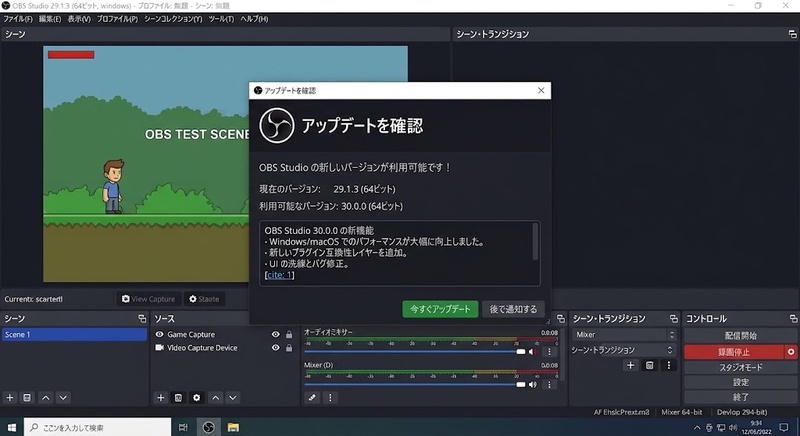
Task: Open the transition options three-dot menu beside the trash
Action: (668, 365)
